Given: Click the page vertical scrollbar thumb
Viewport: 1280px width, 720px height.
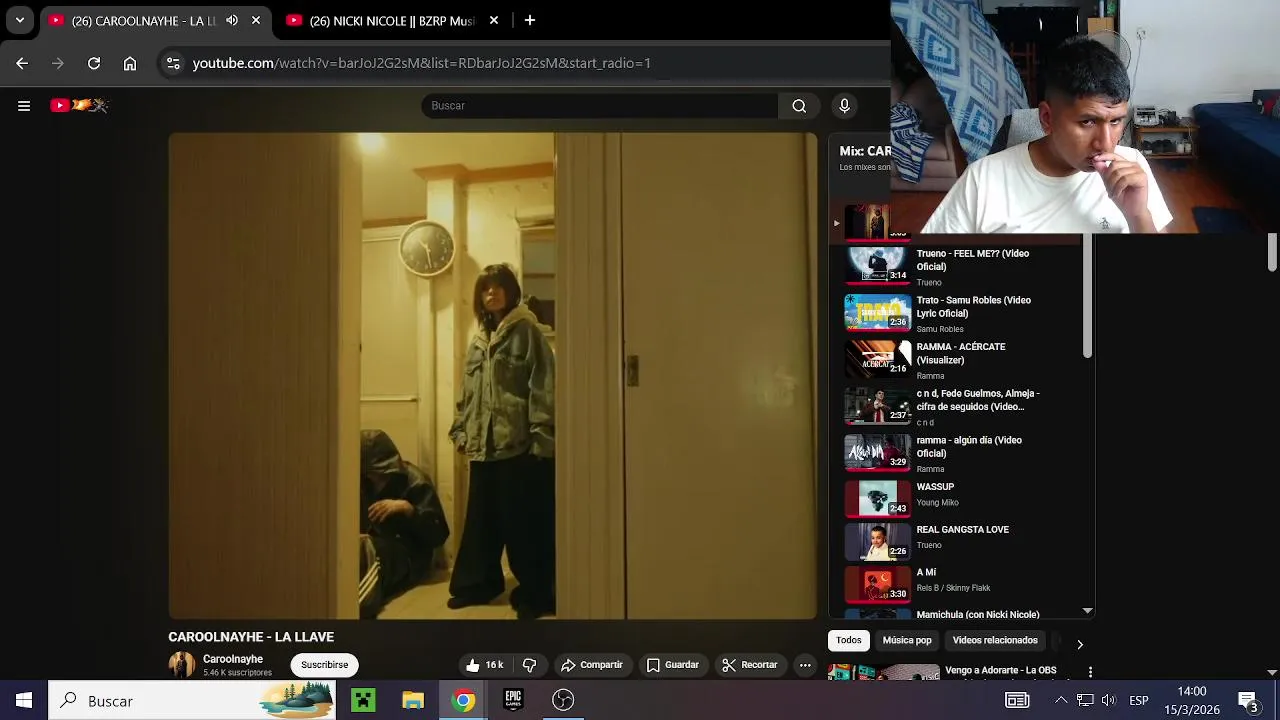Looking at the screenshot, I should tap(1272, 252).
